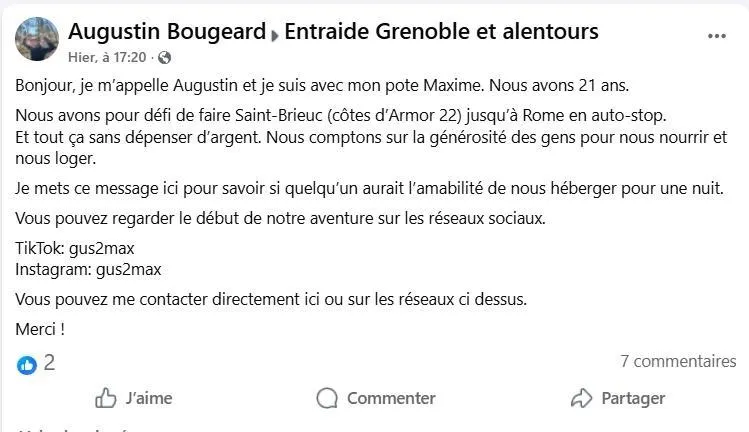Image resolution: width=749 pixels, height=432 pixels.
Task: Like the post with the J'aime label
Action: 149,398
